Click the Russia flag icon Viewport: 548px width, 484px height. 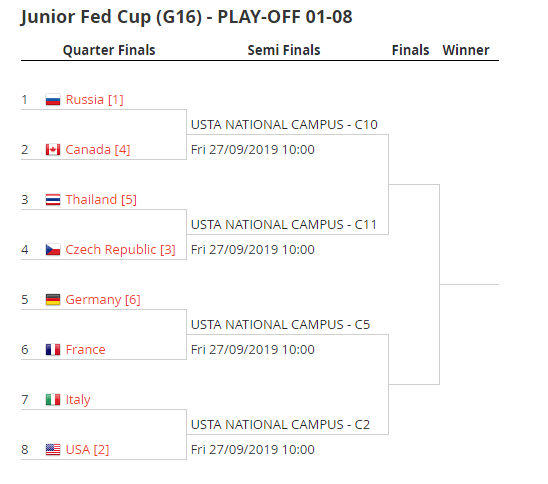click(53, 100)
